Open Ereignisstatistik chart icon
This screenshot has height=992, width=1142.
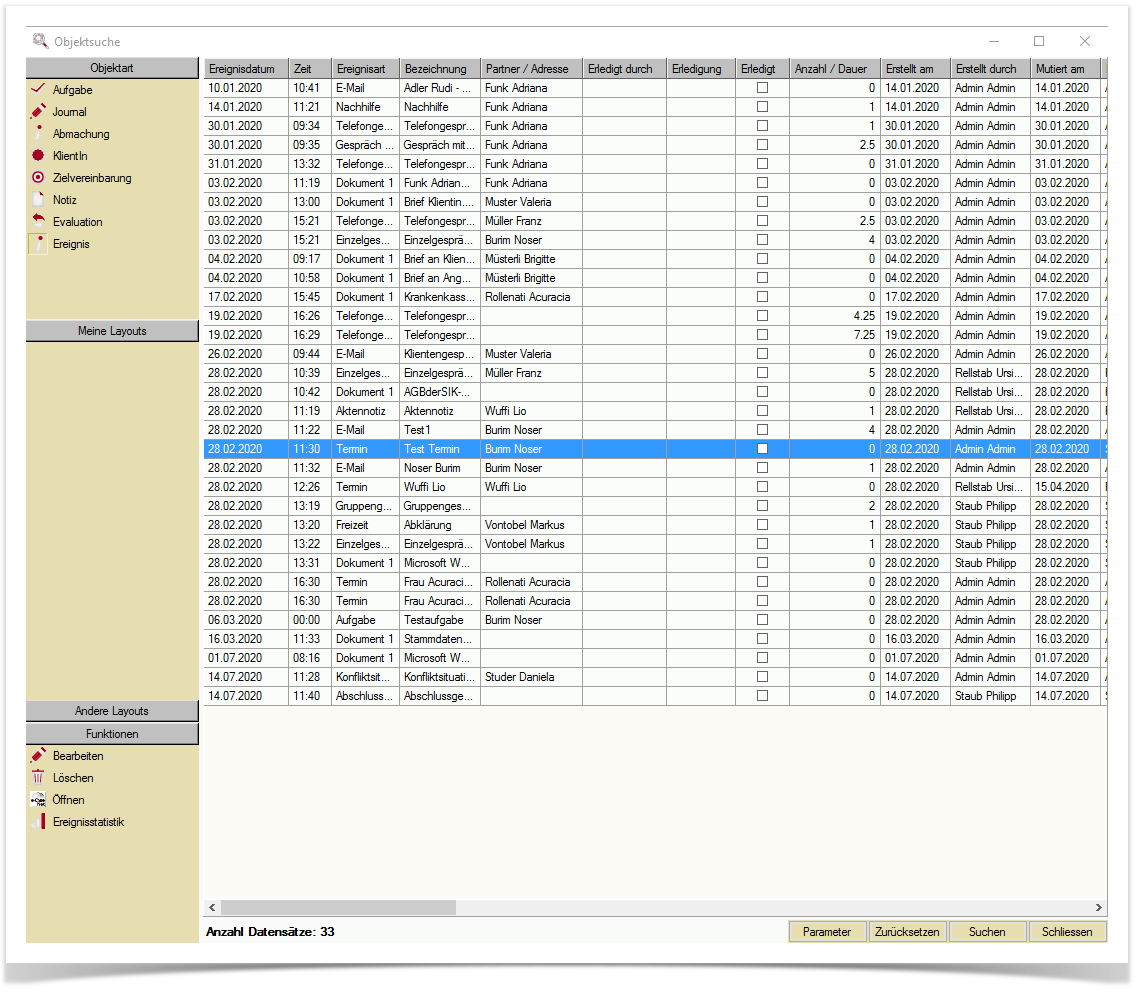pos(39,822)
